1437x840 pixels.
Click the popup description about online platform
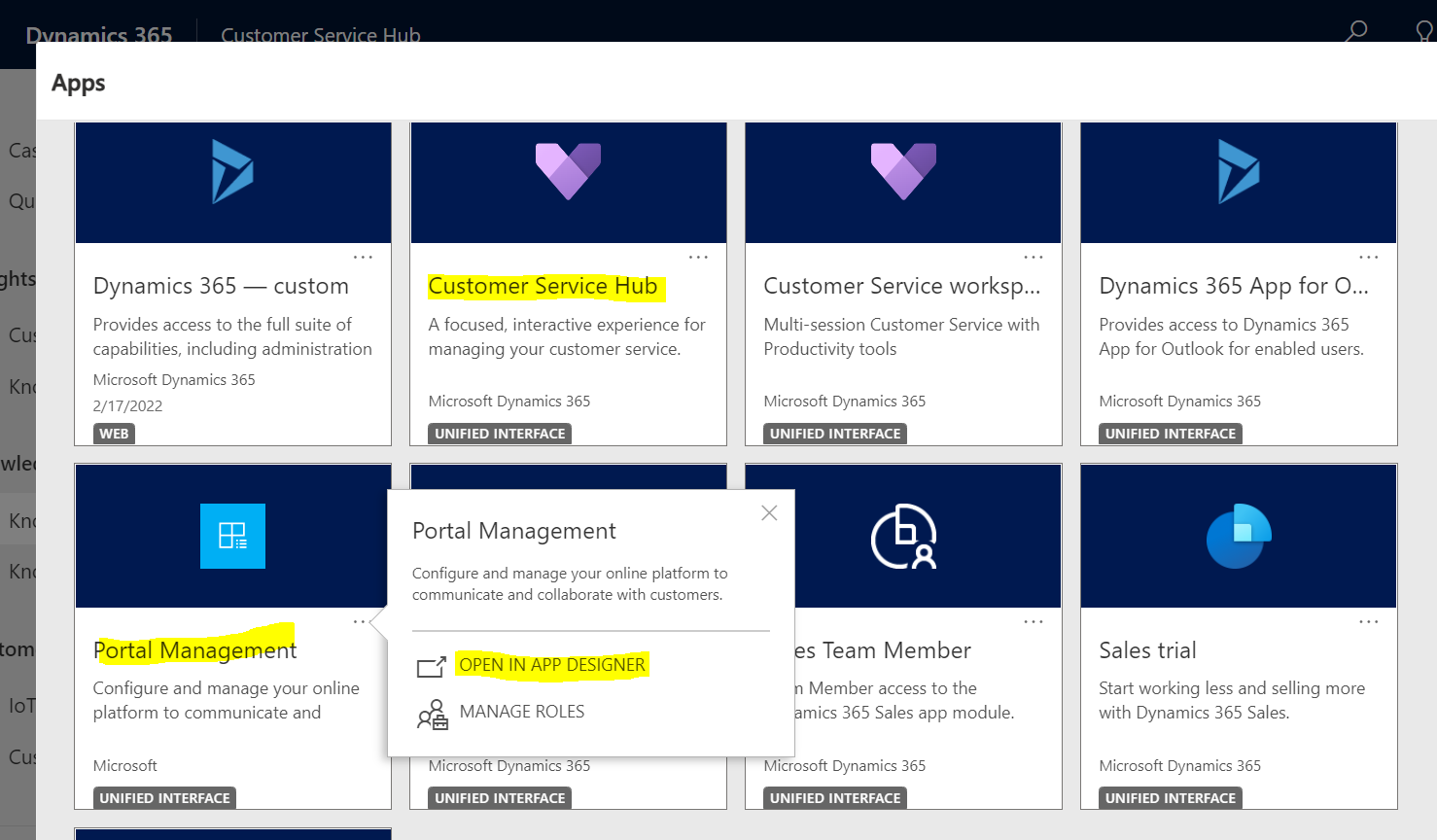[x=570, y=584]
